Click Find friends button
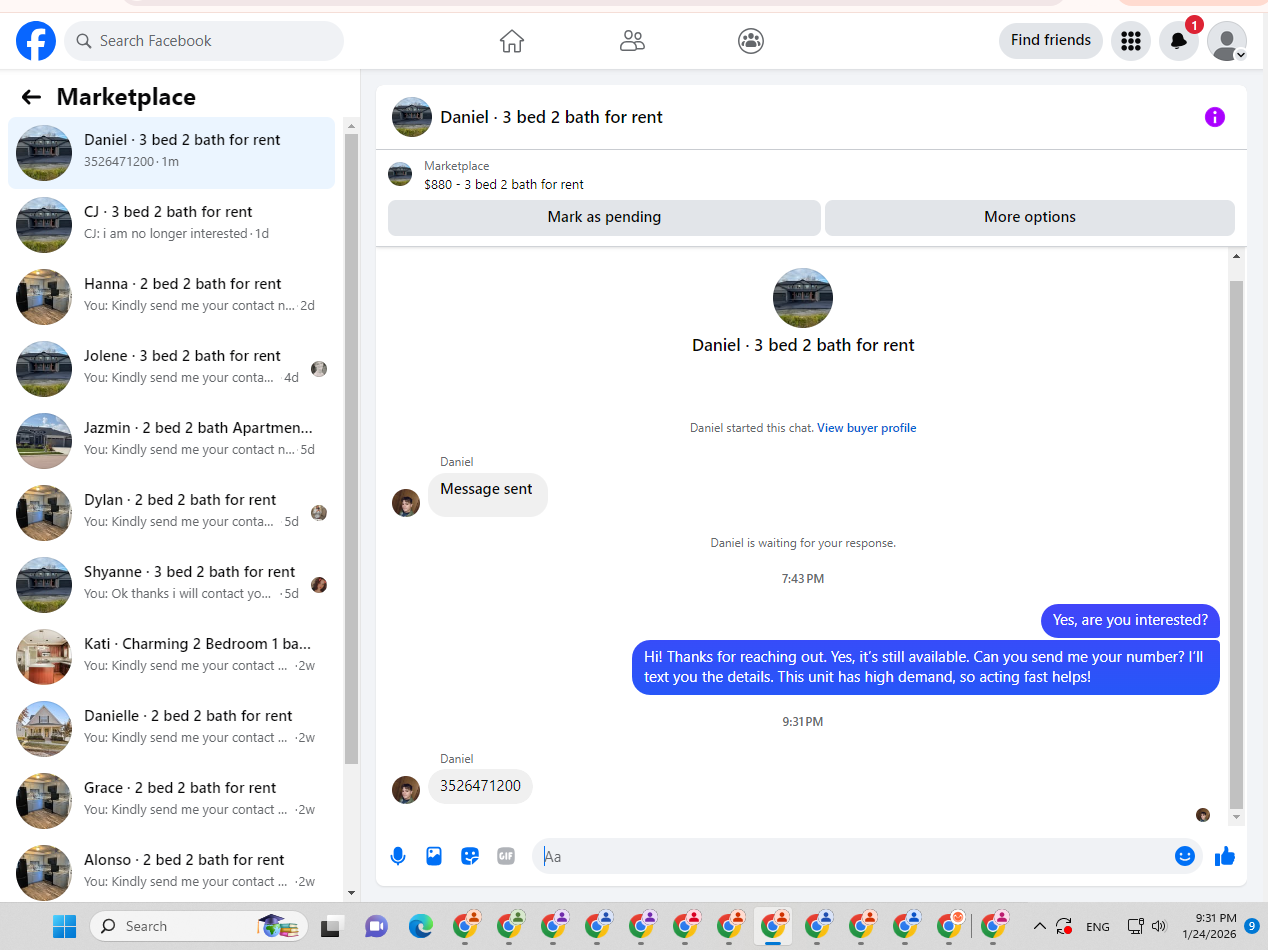The height and width of the screenshot is (950, 1268). (1051, 41)
